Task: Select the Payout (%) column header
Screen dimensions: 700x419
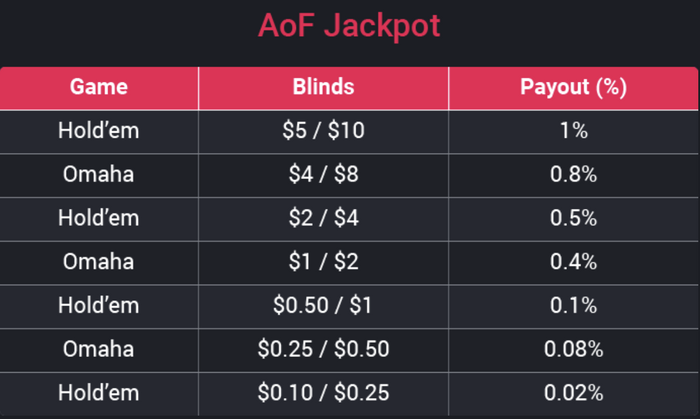Action: (573, 87)
